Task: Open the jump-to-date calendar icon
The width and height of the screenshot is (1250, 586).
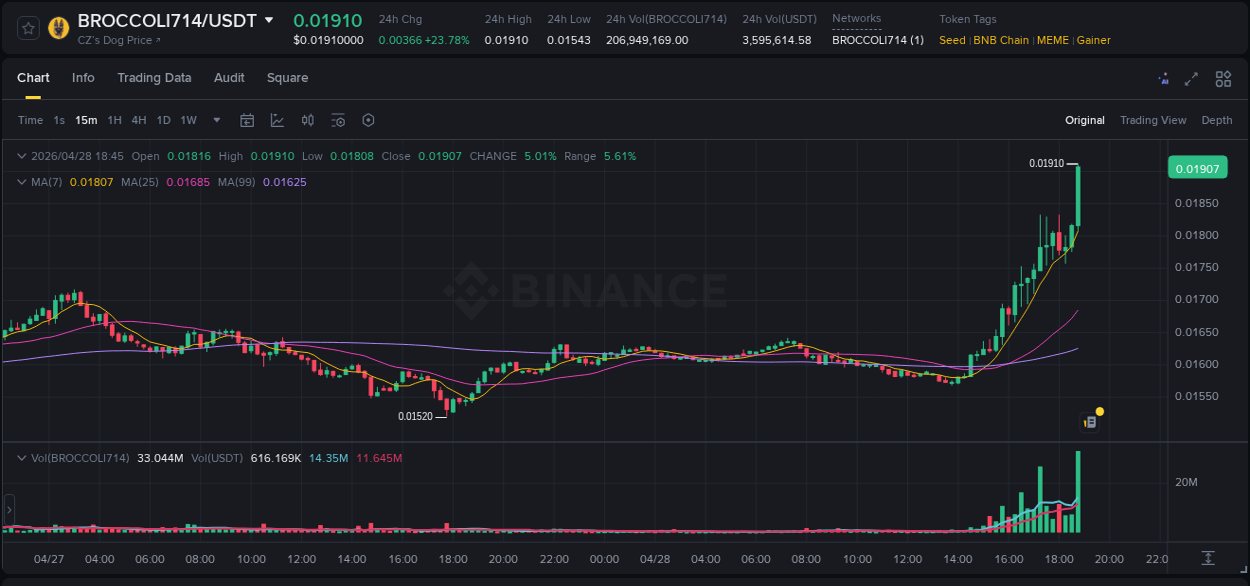Action: point(247,120)
